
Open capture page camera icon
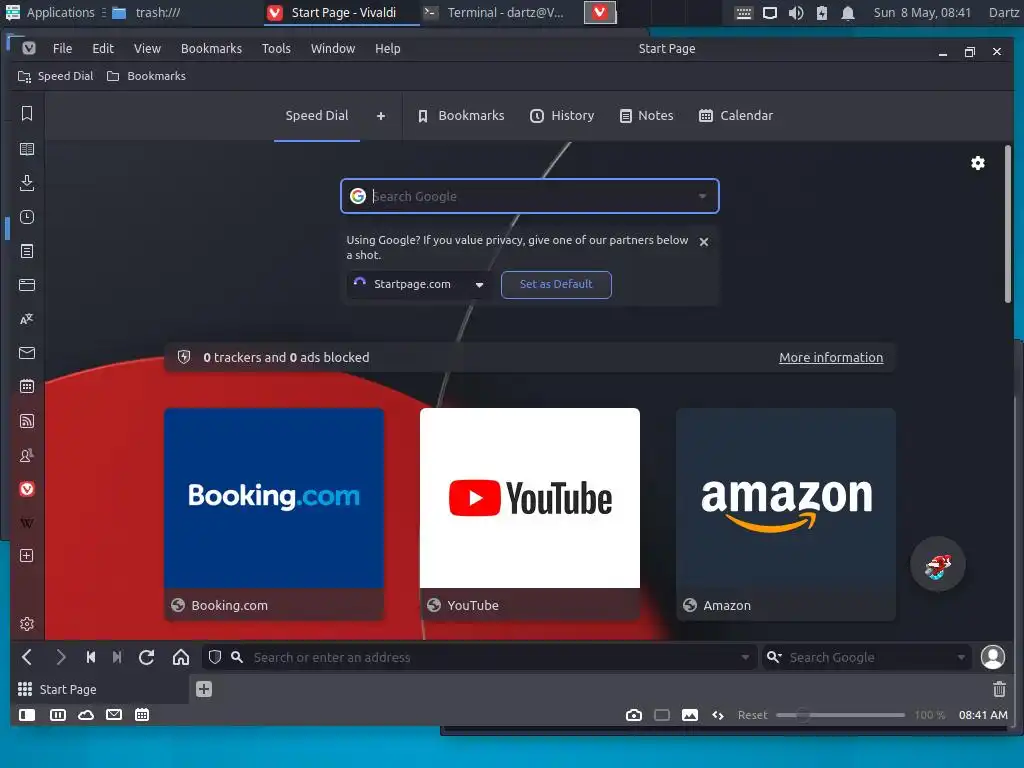tap(633, 715)
